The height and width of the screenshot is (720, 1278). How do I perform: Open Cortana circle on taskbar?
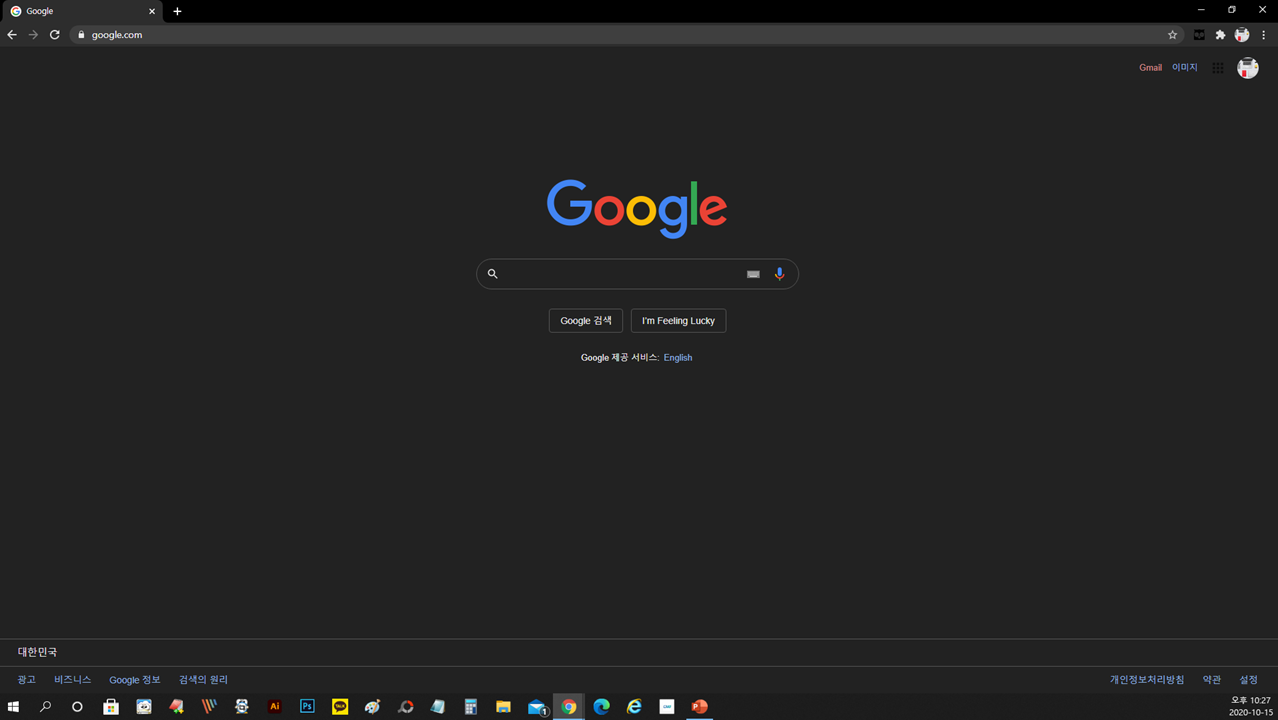[x=77, y=707]
